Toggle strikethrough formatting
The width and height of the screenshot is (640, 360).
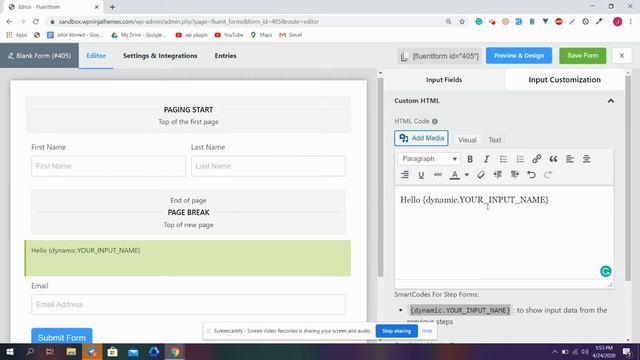tap(438, 175)
